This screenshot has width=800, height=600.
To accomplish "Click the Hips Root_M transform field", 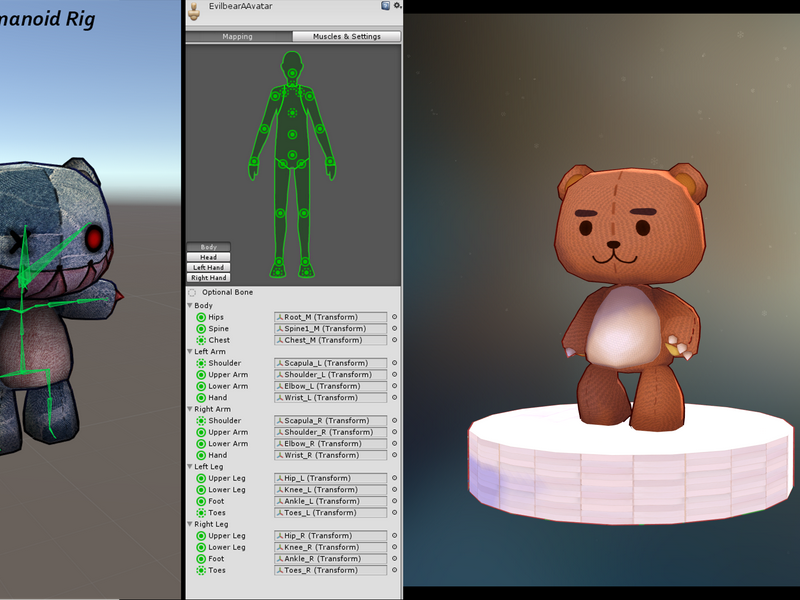I will tap(331, 317).
